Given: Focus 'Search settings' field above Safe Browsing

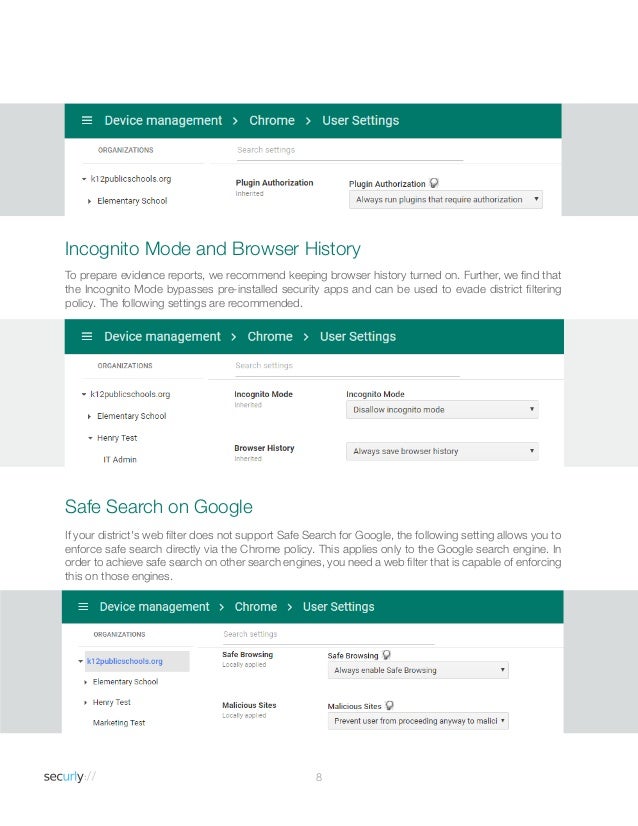Looking at the screenshot, I should 328,634.
